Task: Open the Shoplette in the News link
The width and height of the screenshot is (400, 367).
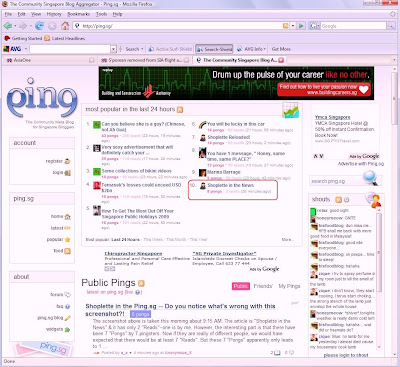Action: coord(231,185)
